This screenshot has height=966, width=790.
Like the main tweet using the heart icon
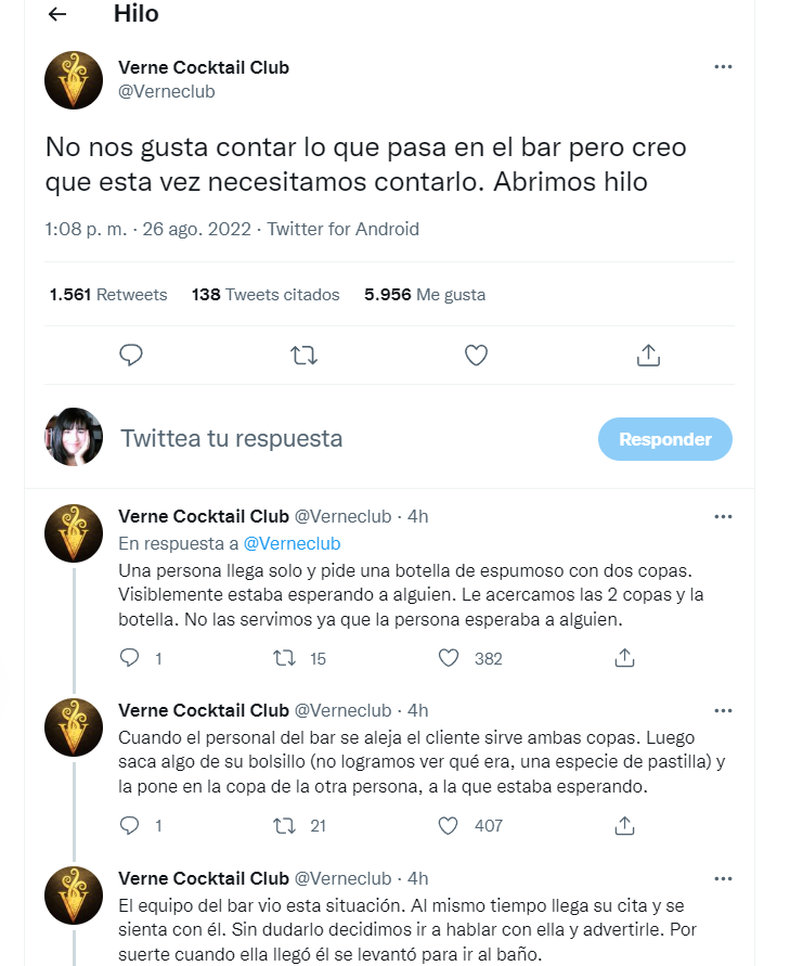click(x=475, y=355)
